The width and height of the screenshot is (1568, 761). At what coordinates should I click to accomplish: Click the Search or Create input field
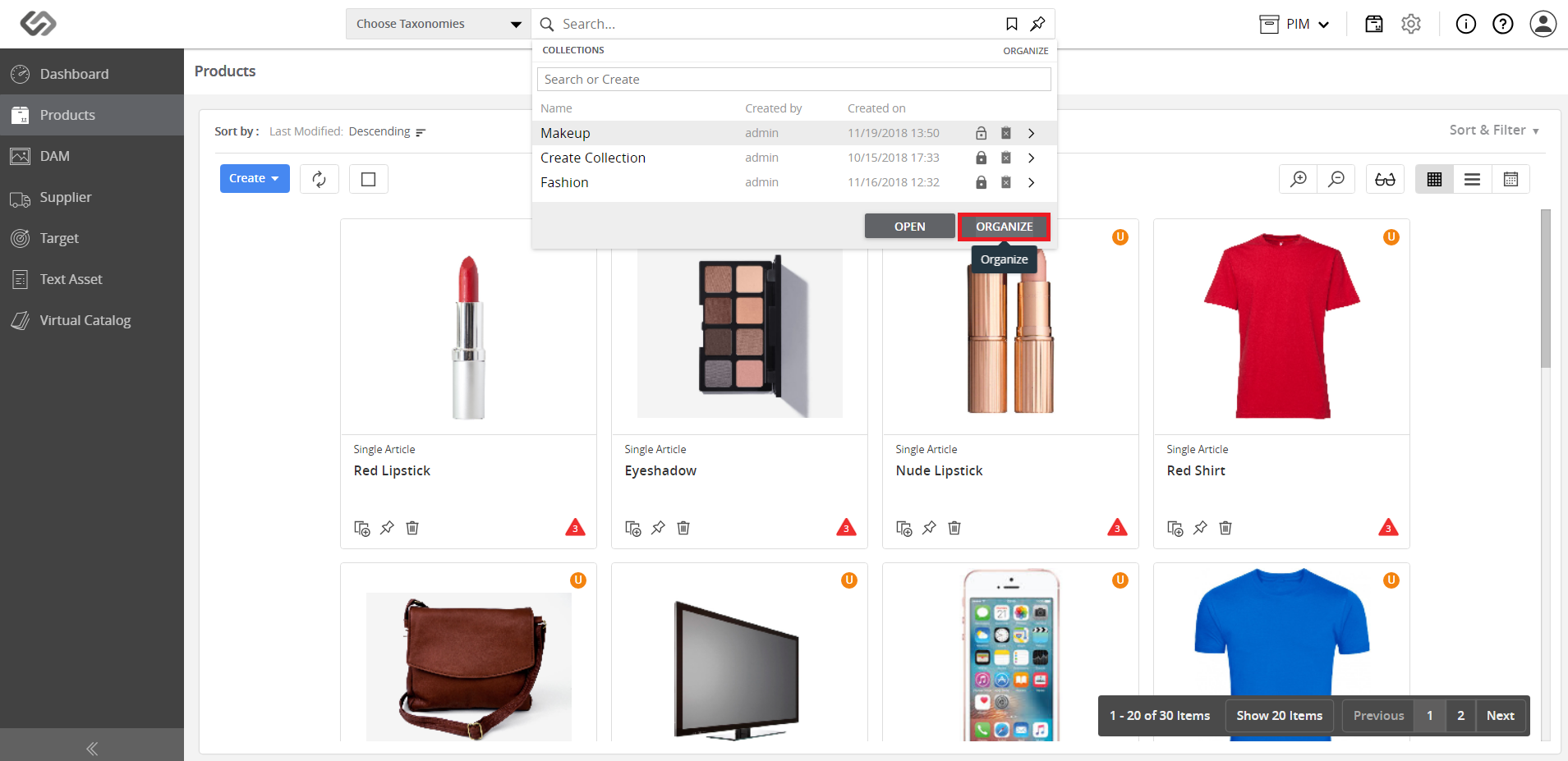point(793,80)
